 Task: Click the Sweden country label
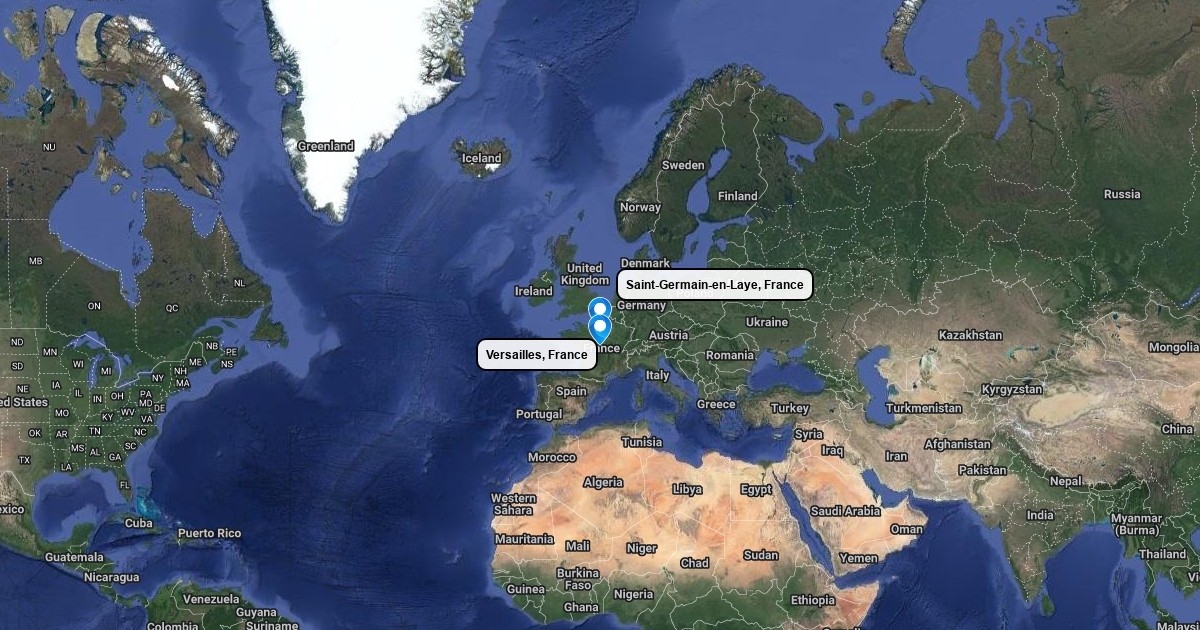point(684,165)
